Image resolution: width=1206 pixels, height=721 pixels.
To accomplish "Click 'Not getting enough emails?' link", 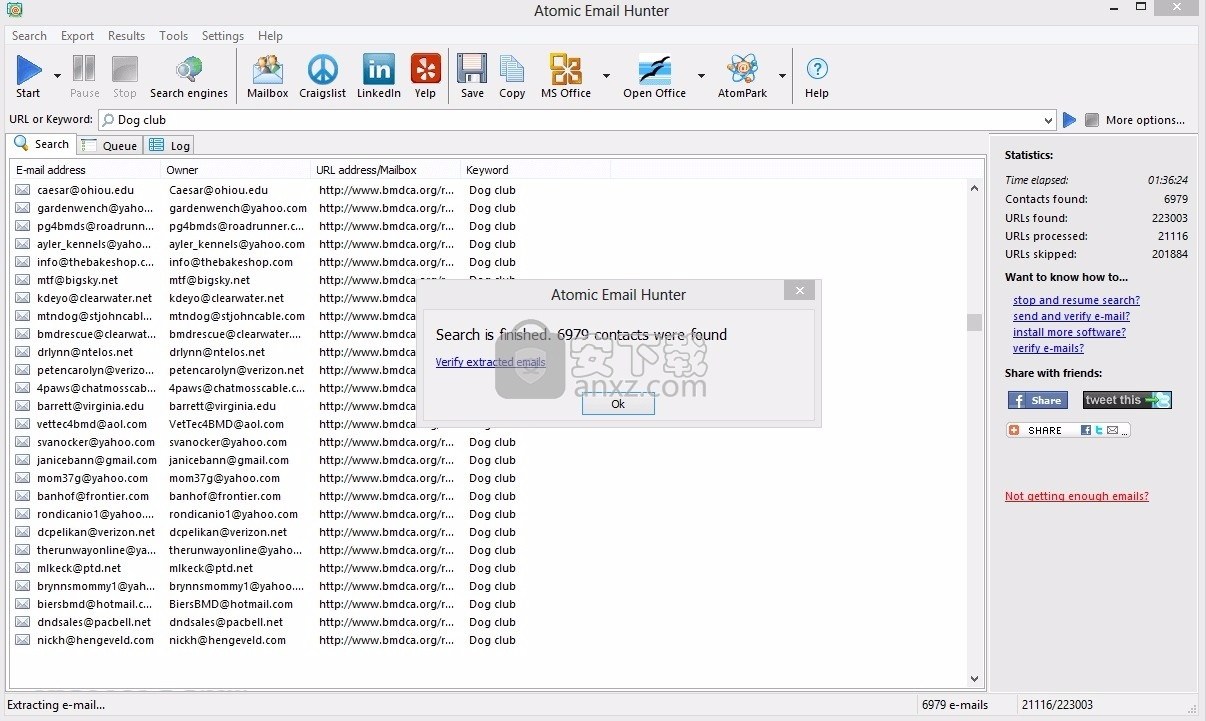I will pyautogui.click(x=1077, y=496).
